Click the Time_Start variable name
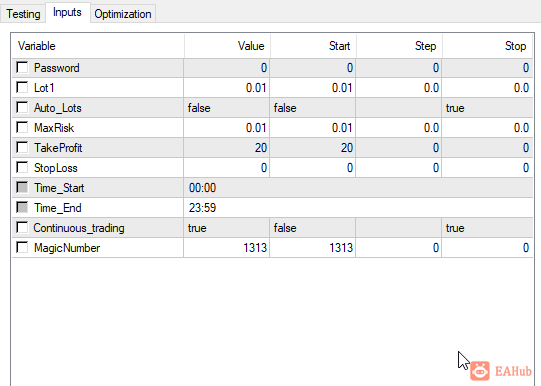 (59, 188)
